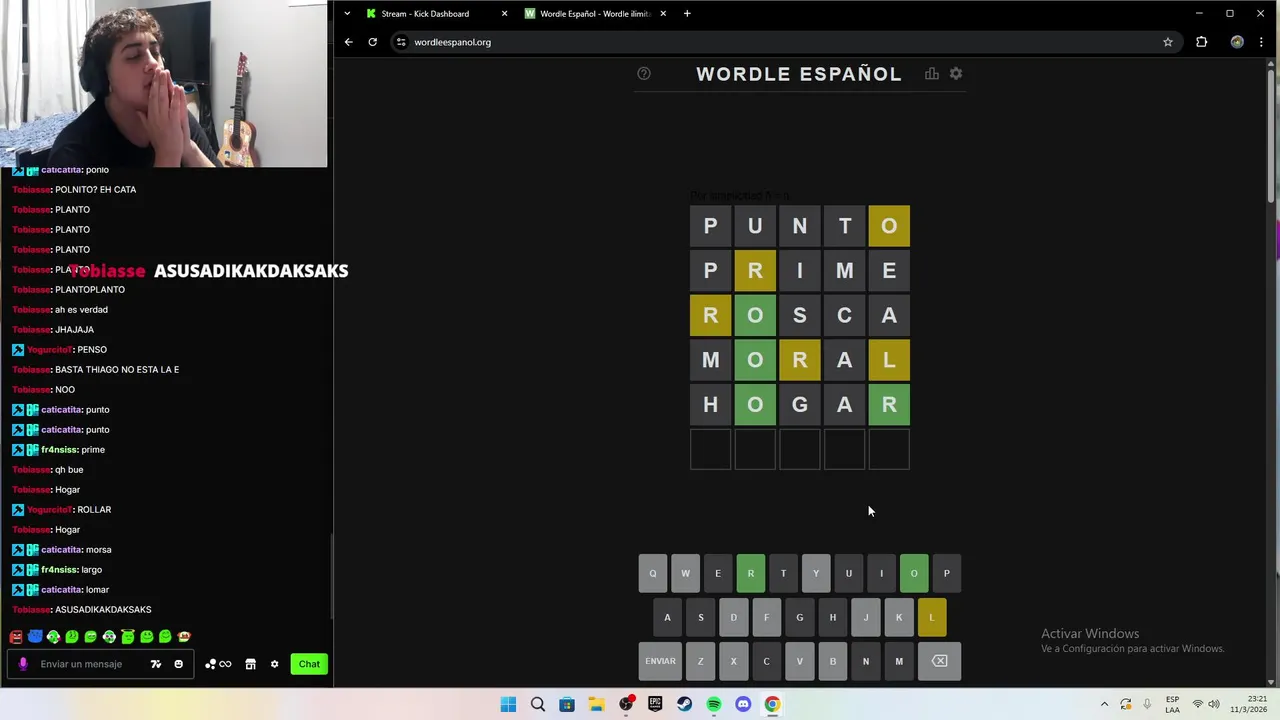The width and height of the screenshot is (1280, 720).
Task: Open the Chrome three-dot menu
Action: pyautogui.click(x=1262, y=42)
